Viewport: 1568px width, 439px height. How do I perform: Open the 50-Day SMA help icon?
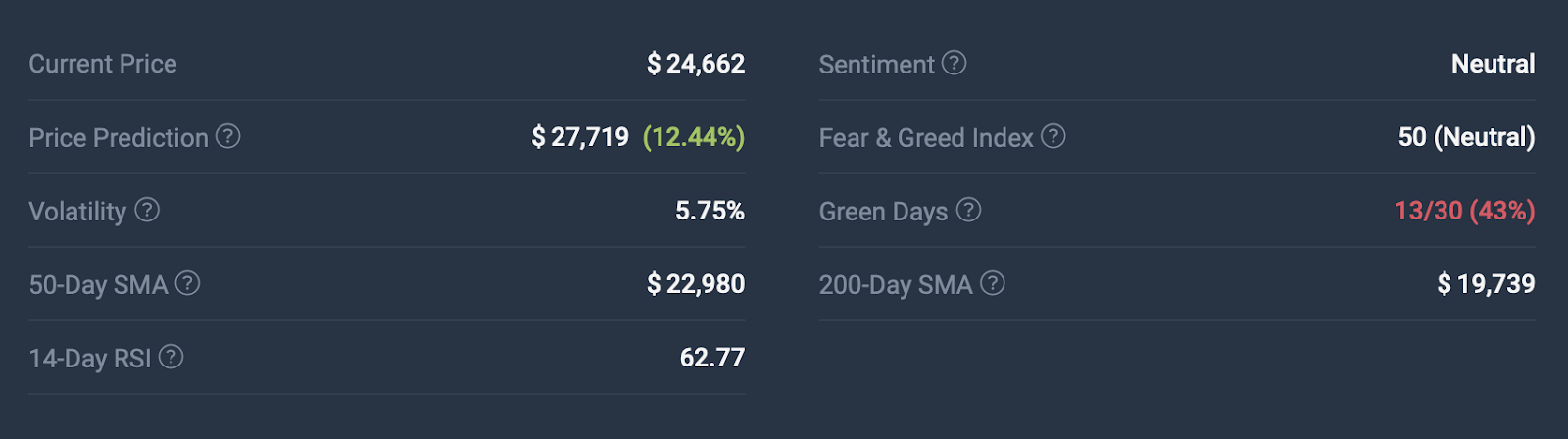click(x=187, y=283)
